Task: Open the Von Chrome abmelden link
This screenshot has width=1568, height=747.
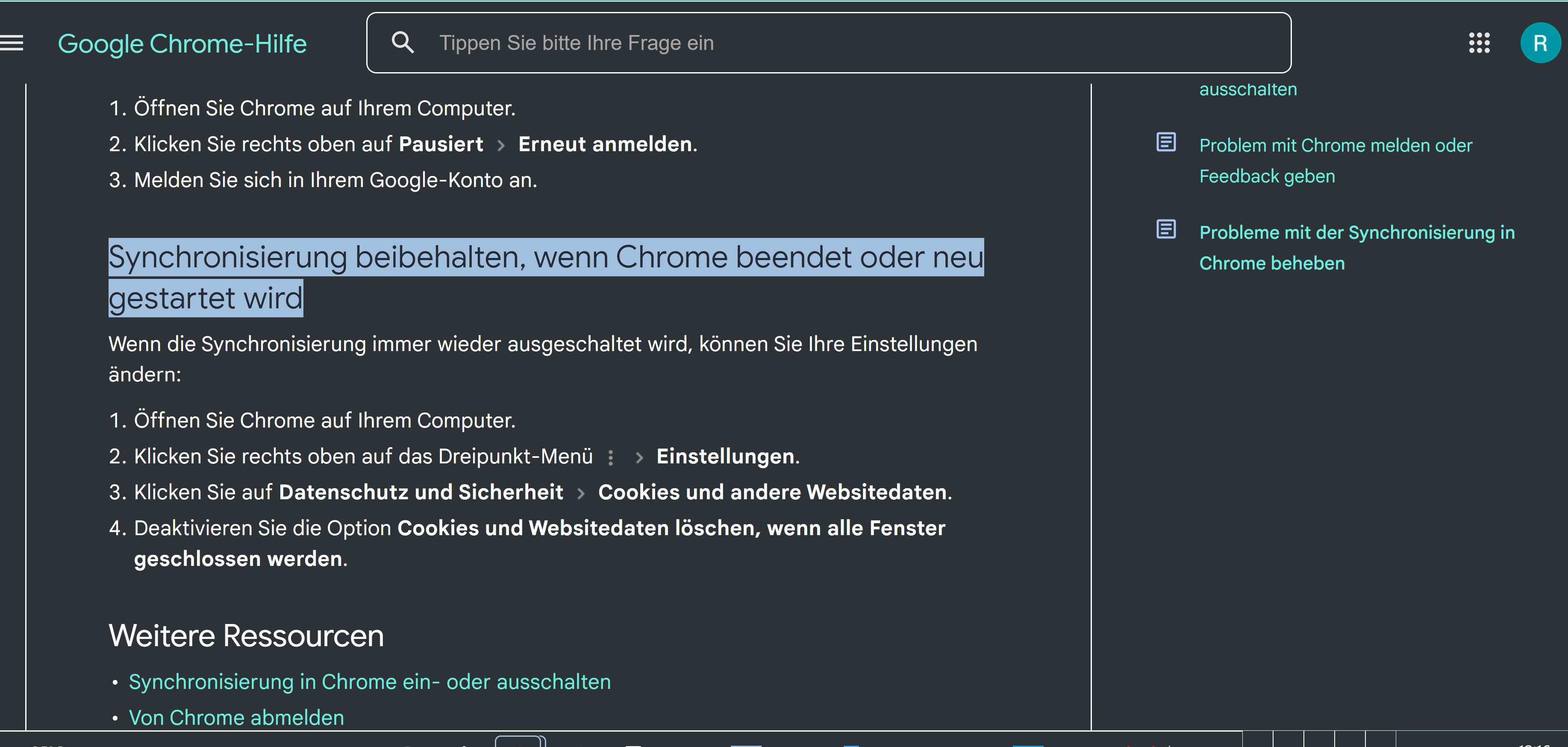Action: [236, 718]
